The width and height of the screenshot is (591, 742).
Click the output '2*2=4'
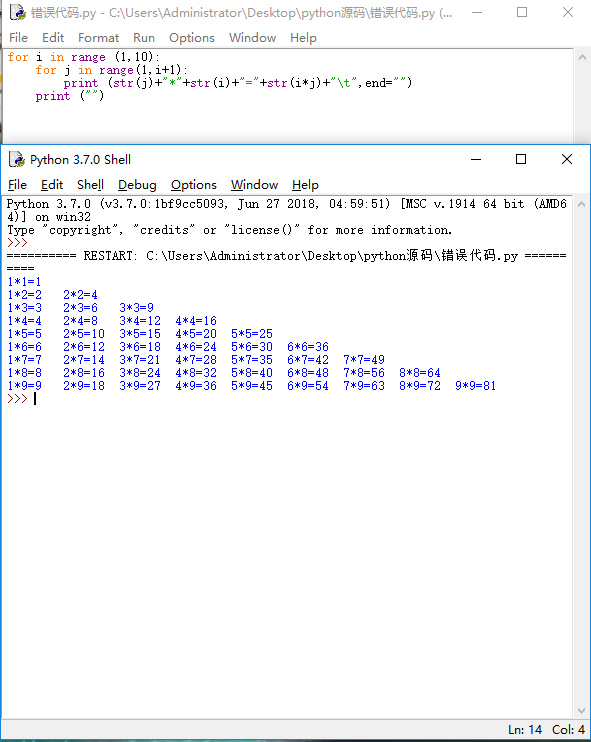[80, 295]
